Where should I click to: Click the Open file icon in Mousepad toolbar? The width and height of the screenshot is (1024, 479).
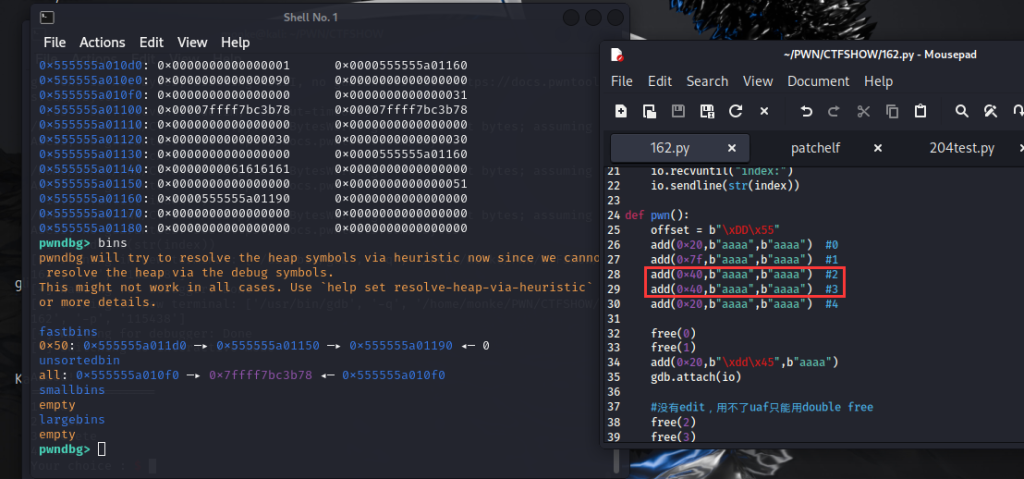click(649, 111)
